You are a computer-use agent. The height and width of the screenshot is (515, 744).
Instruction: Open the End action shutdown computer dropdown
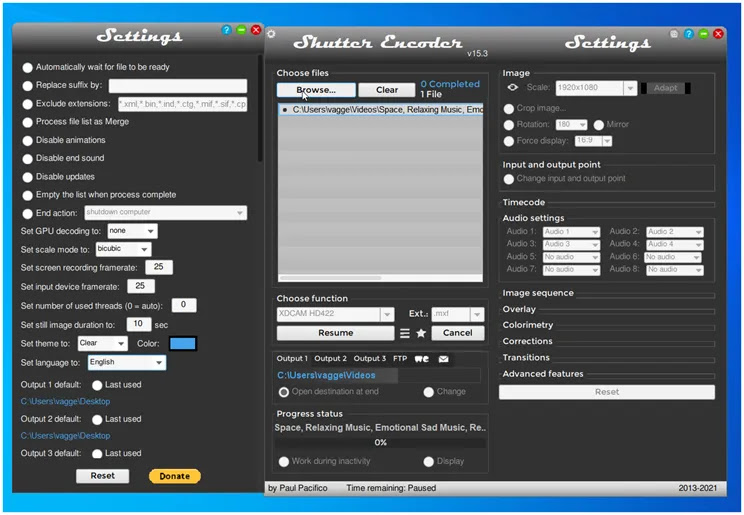tap(166, 213)
